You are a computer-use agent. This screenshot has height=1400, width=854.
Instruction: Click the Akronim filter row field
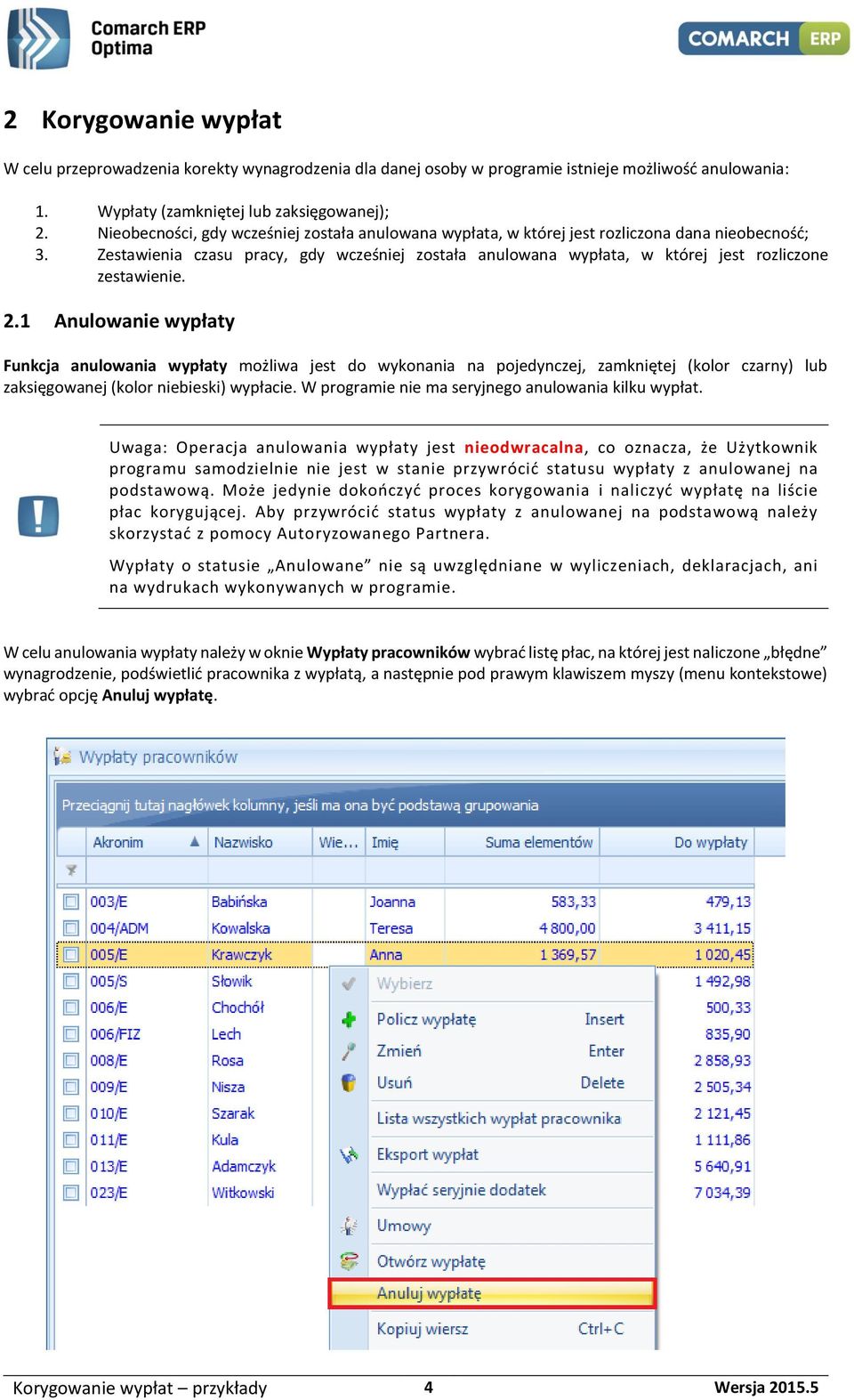point(146,870)
